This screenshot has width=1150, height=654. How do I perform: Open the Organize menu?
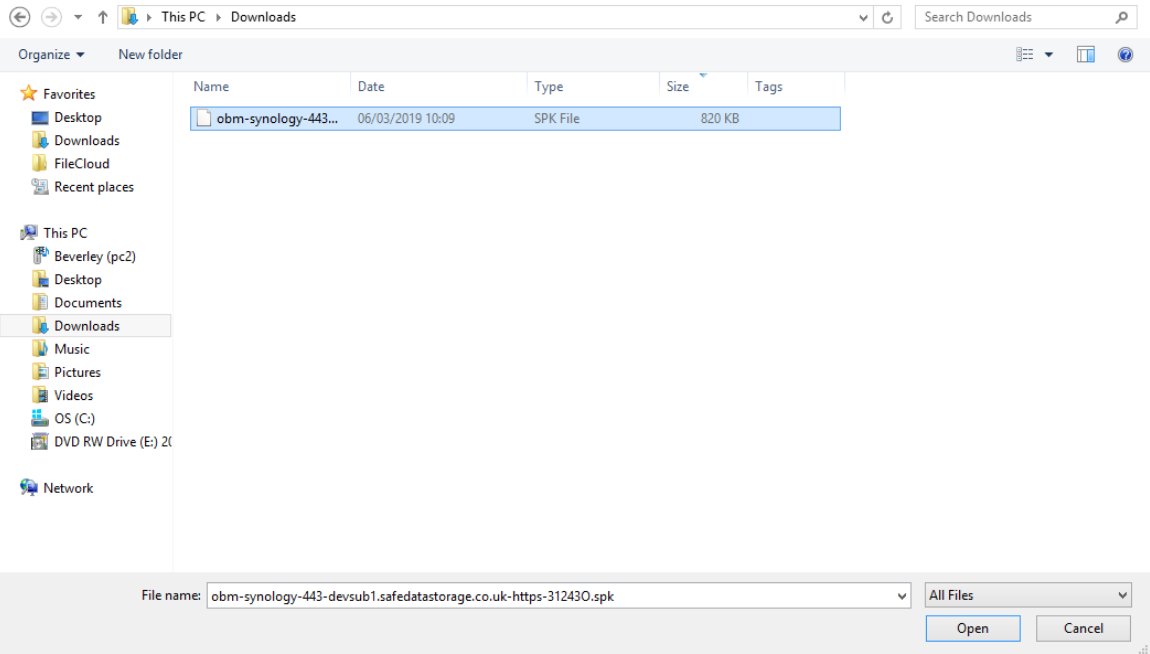point(51,55)
